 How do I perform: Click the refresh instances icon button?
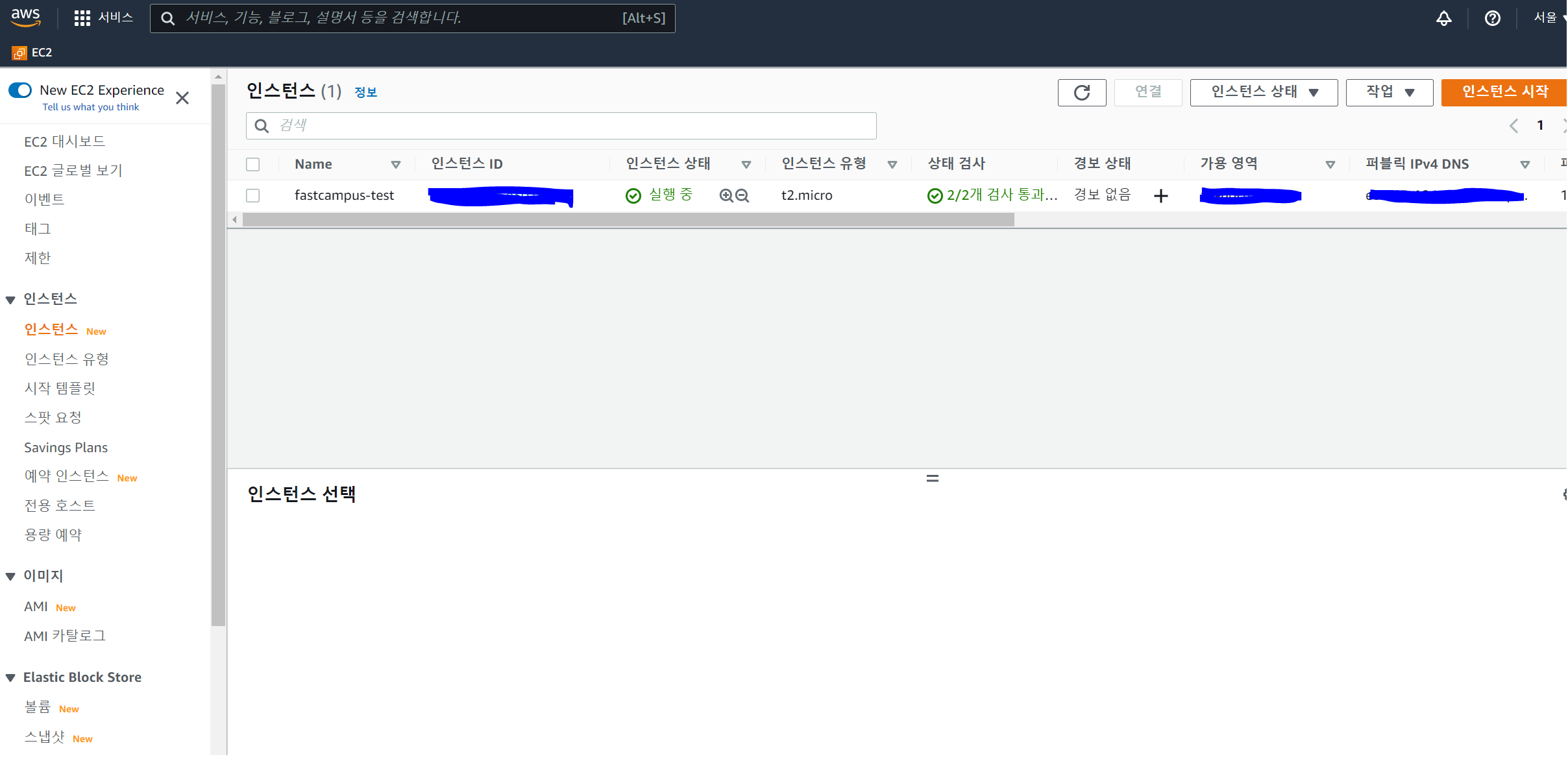[1081, 93]
